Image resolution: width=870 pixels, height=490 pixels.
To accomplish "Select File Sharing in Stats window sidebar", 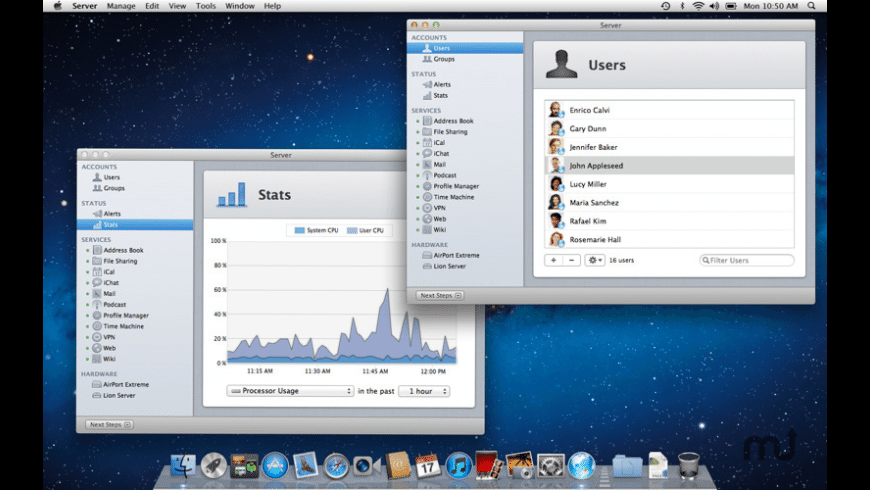I will pyautogui.click(x=120, y=261).
